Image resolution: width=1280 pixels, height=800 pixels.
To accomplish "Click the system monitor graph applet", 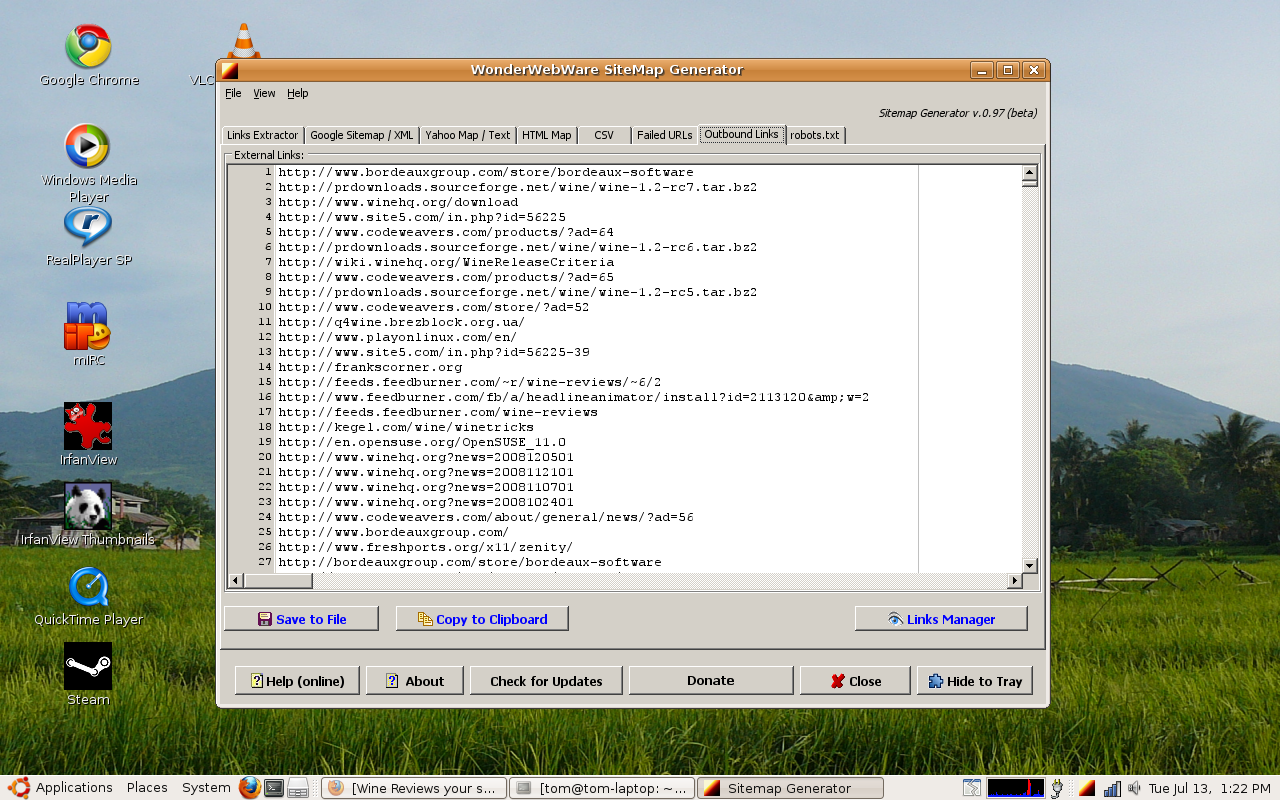I will pyautogui.click(x=1016, y=788).
